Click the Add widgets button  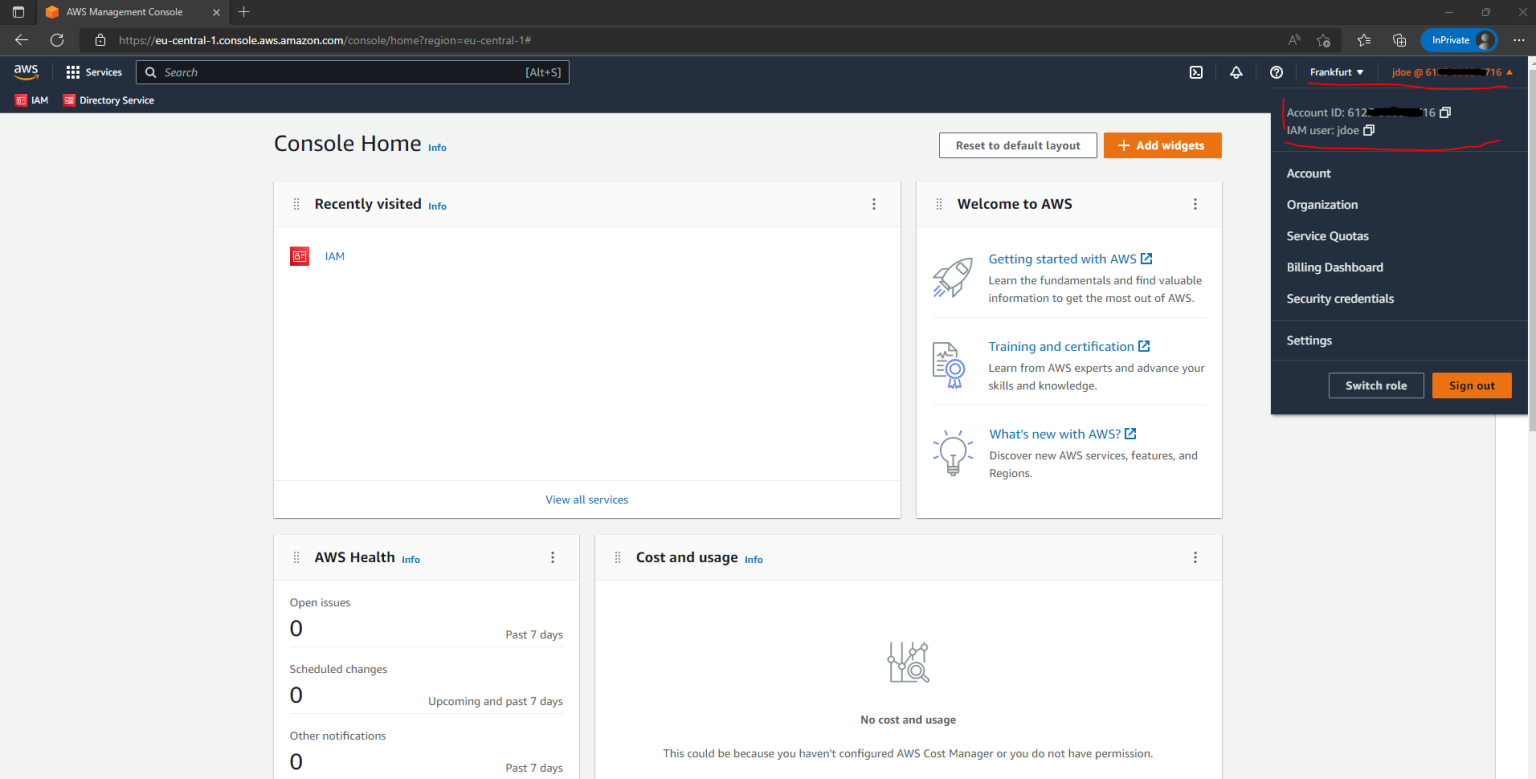pos(1162,145)
